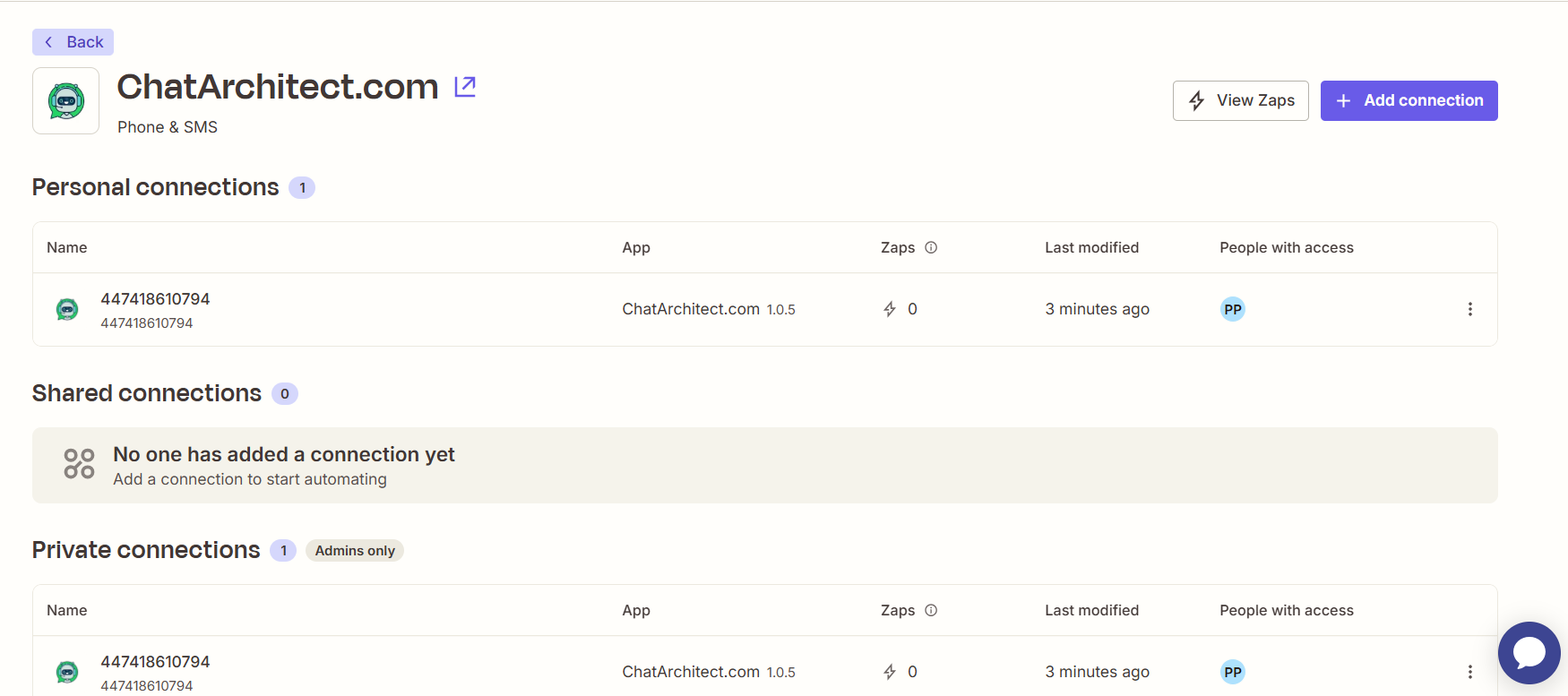This screenshot has width=1568, height=696.
Task: Open three-dot menu for personal connection
Action: [x=1469, y=310]
